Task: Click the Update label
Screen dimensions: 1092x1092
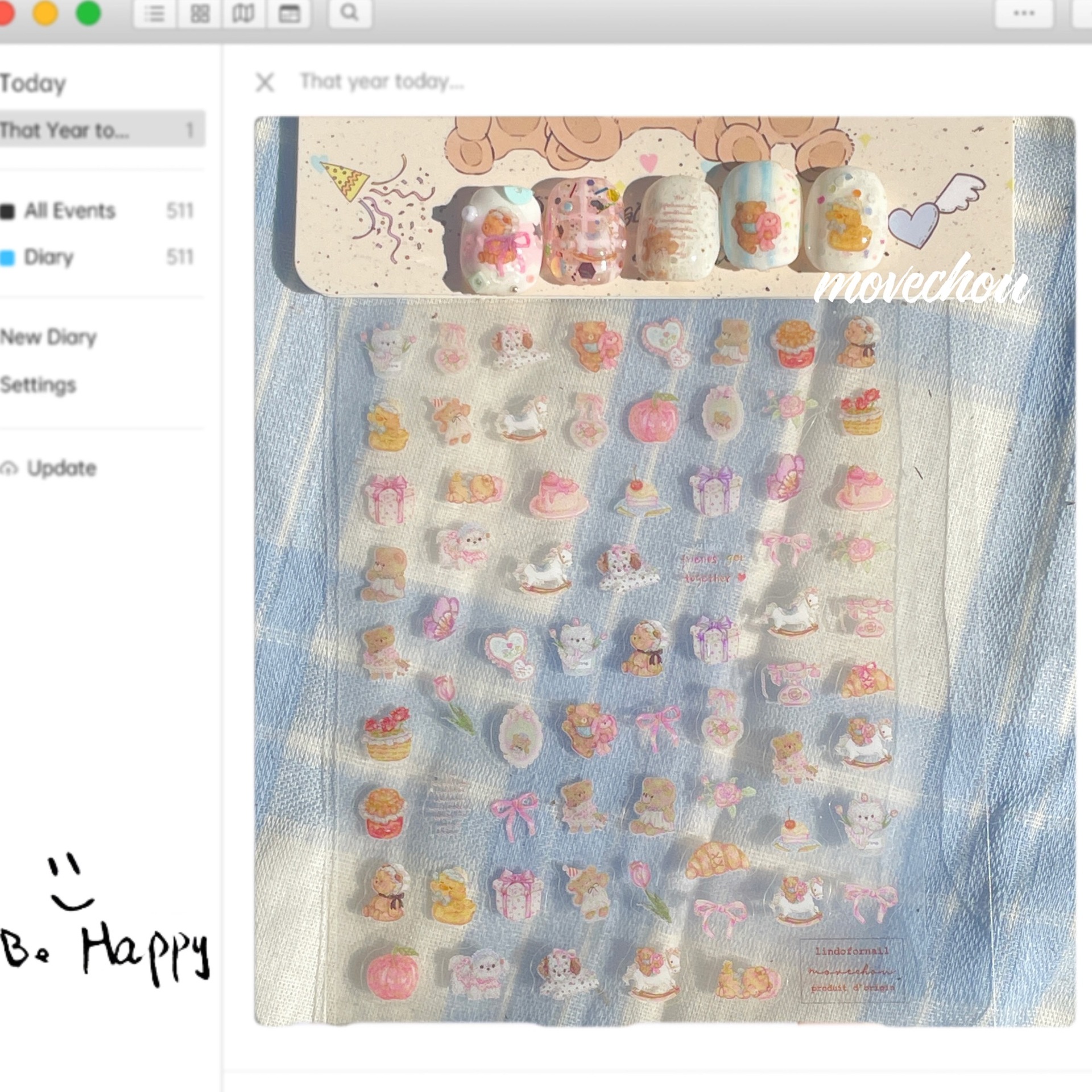Action: click(x=61, y=468)
